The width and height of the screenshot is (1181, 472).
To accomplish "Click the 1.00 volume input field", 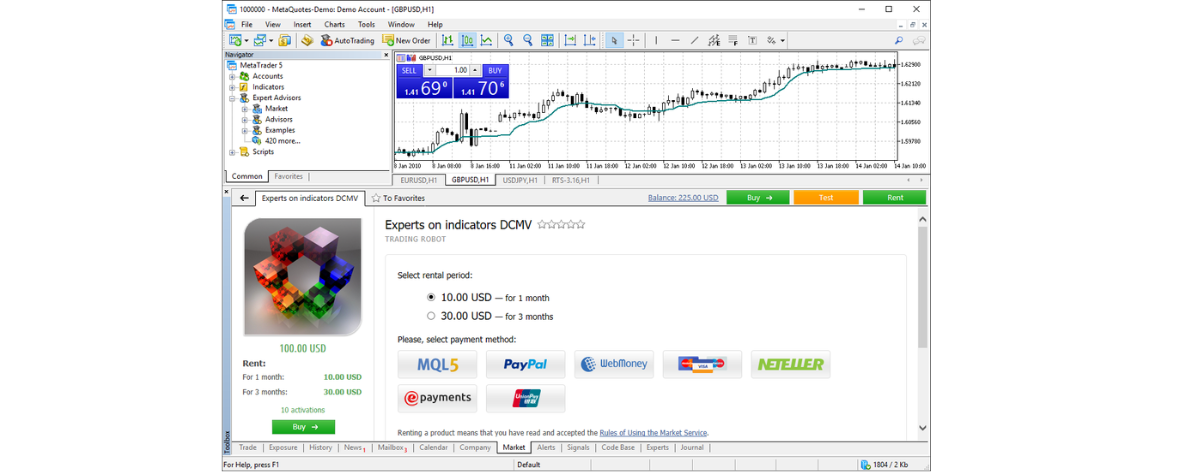I will click(452, 70).
